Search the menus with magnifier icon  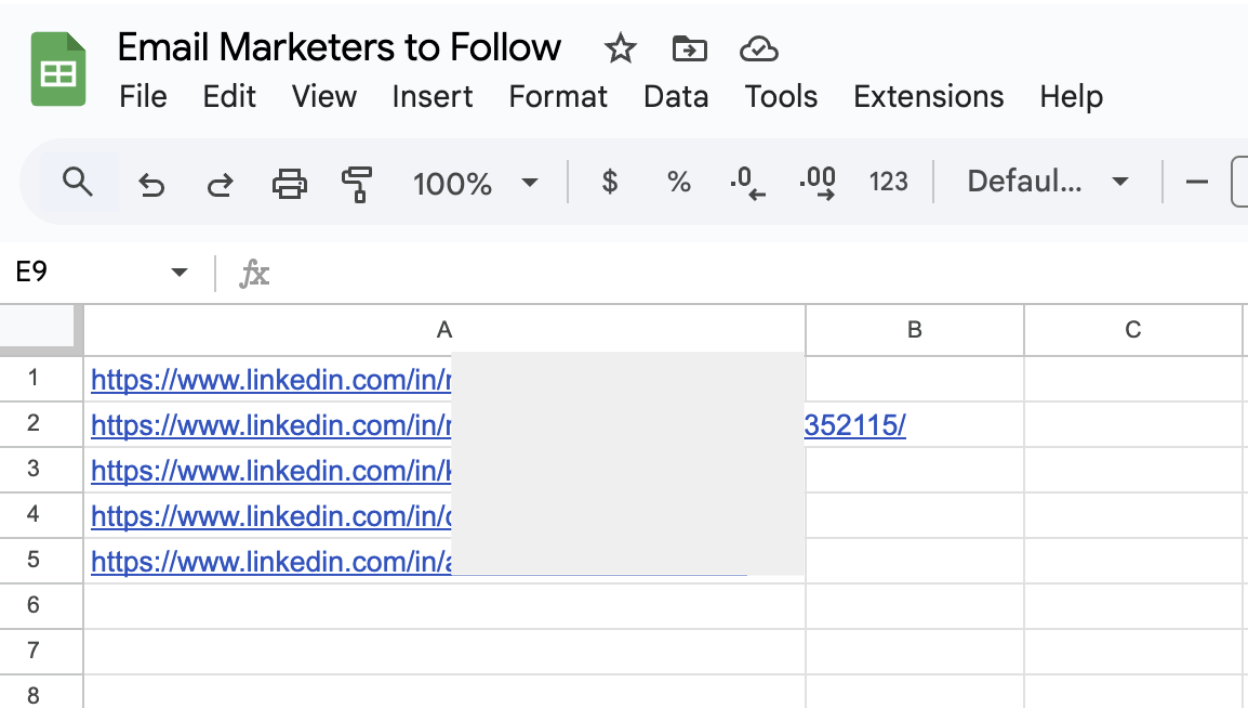(x=77, y=182)
